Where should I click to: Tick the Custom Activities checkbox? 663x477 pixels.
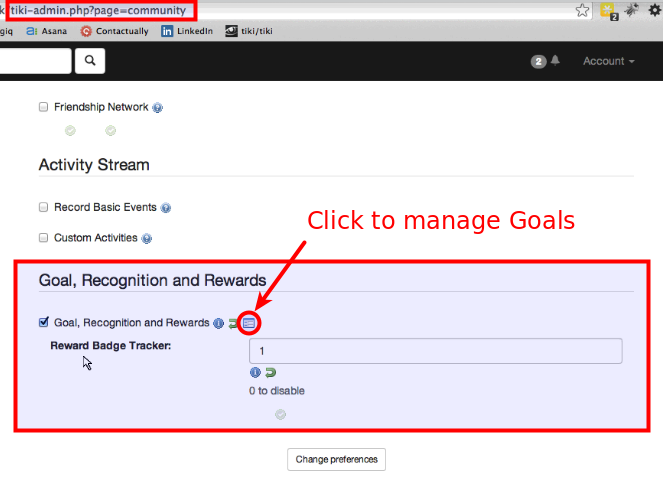[x=43, y=238]
